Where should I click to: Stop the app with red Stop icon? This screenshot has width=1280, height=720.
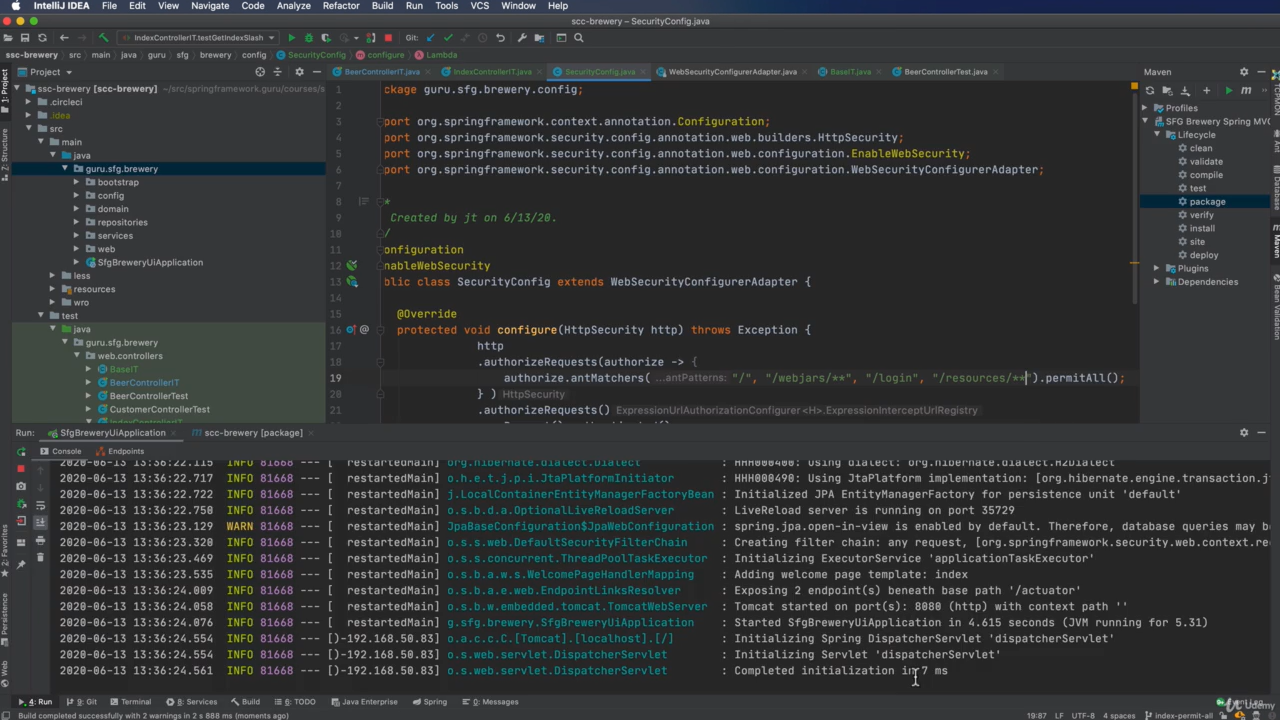[388, 38]
